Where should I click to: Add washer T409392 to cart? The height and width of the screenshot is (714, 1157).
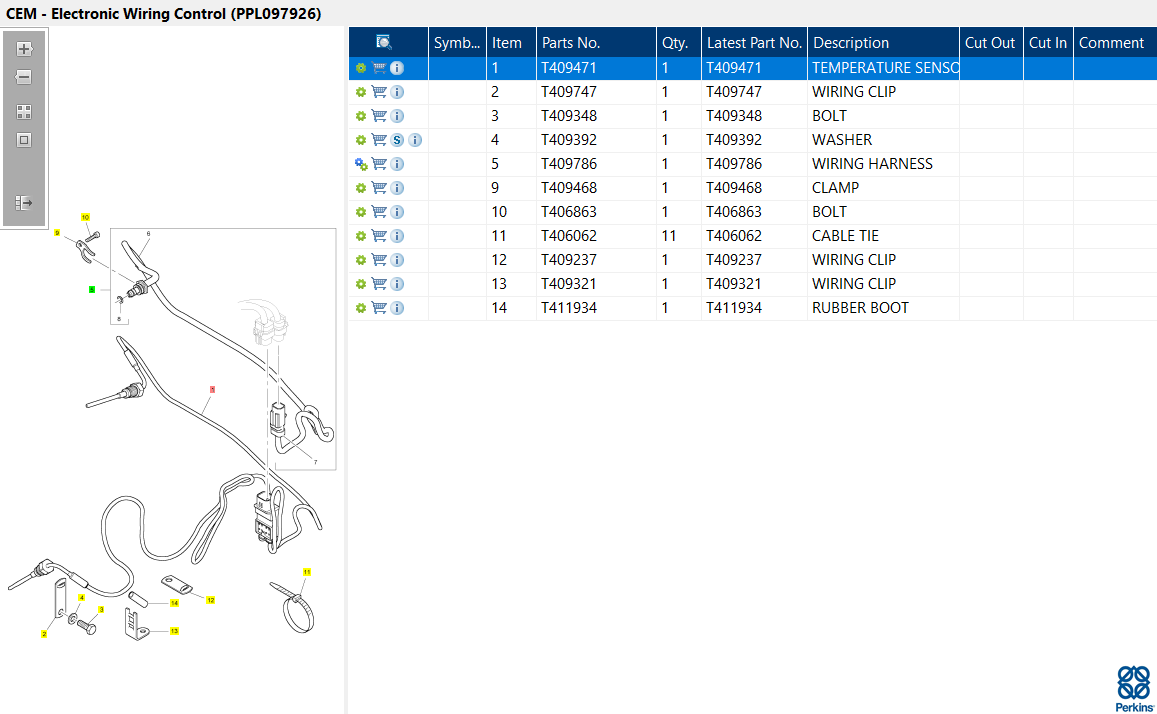click(x=379, y=140)
